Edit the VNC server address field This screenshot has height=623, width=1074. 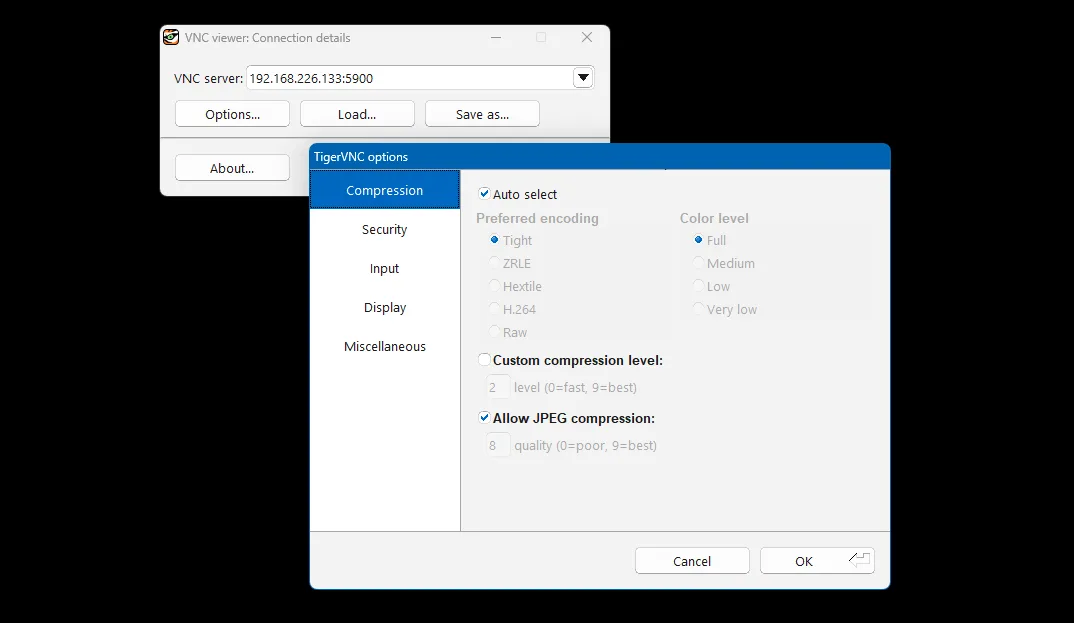click(410, 78)
